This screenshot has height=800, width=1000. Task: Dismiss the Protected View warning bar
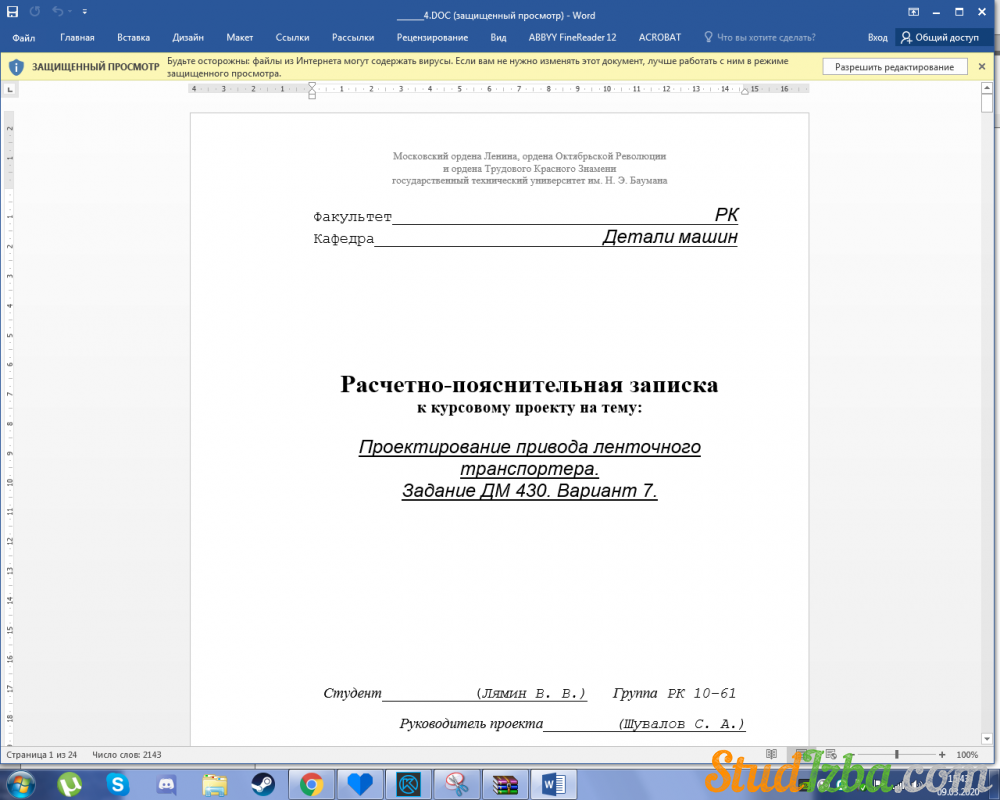(983, 67)
